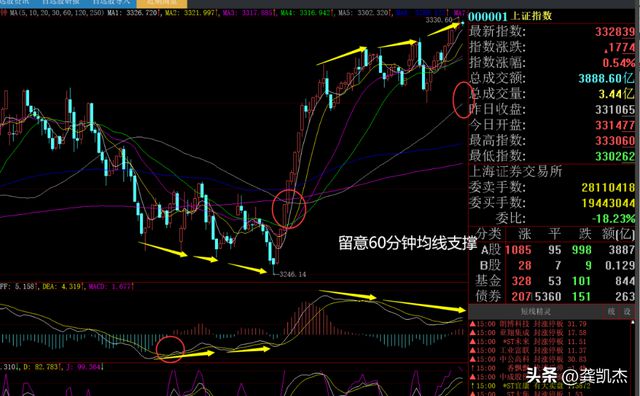Click the 涨 column header
The width and height of the screenshot is (640, 396).
click(x=524, y=234)
